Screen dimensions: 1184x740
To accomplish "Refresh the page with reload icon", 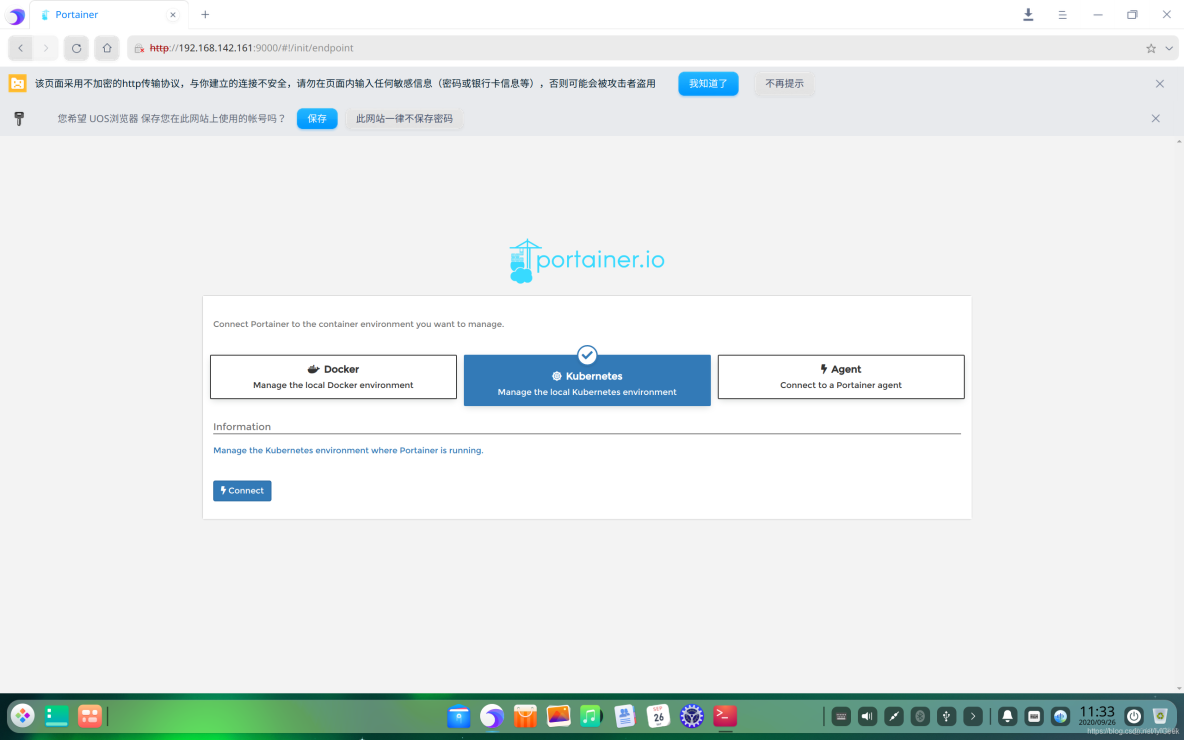I will pos(76,47).
